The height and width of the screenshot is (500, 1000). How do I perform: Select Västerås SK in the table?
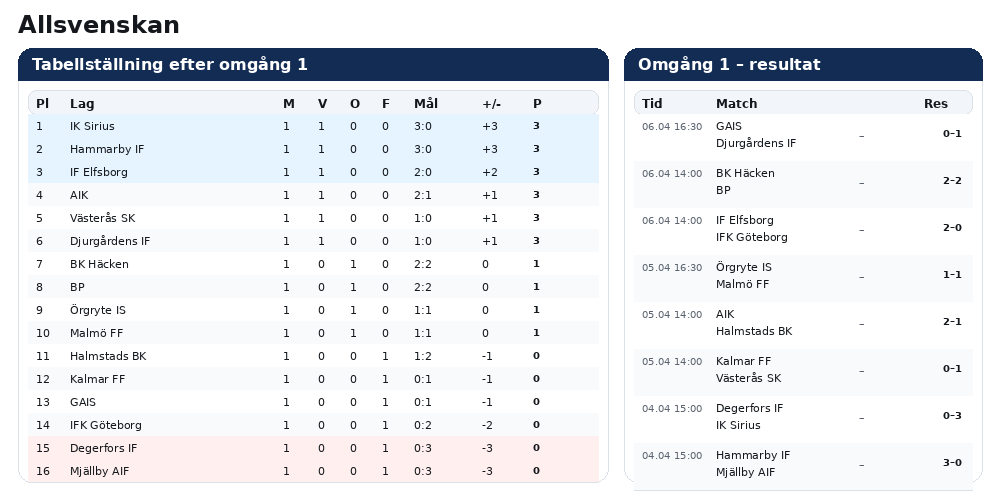(x=102, y=218)
